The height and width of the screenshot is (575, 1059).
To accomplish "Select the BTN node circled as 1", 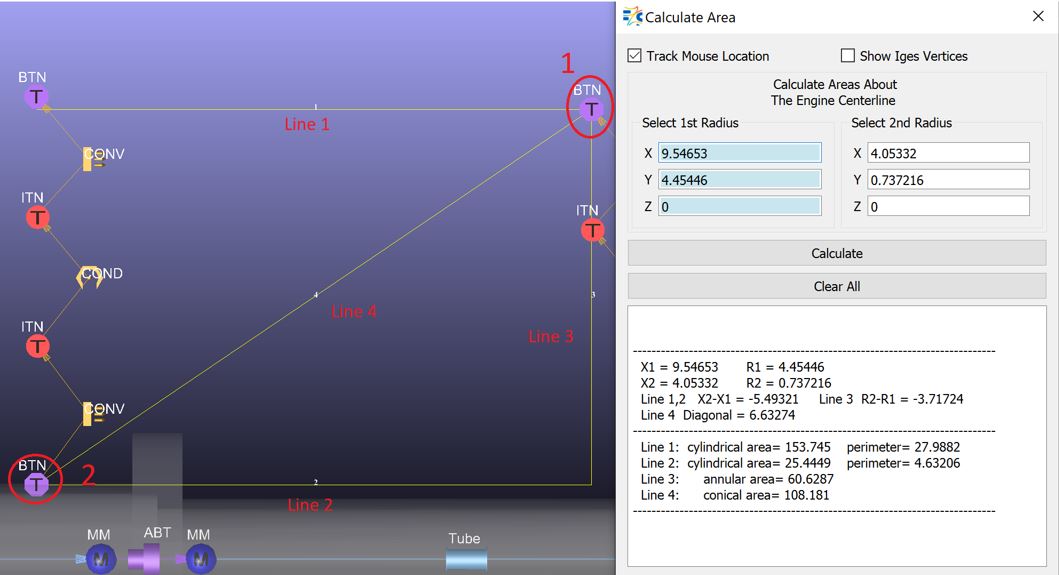I will click(x=591, y=109).
